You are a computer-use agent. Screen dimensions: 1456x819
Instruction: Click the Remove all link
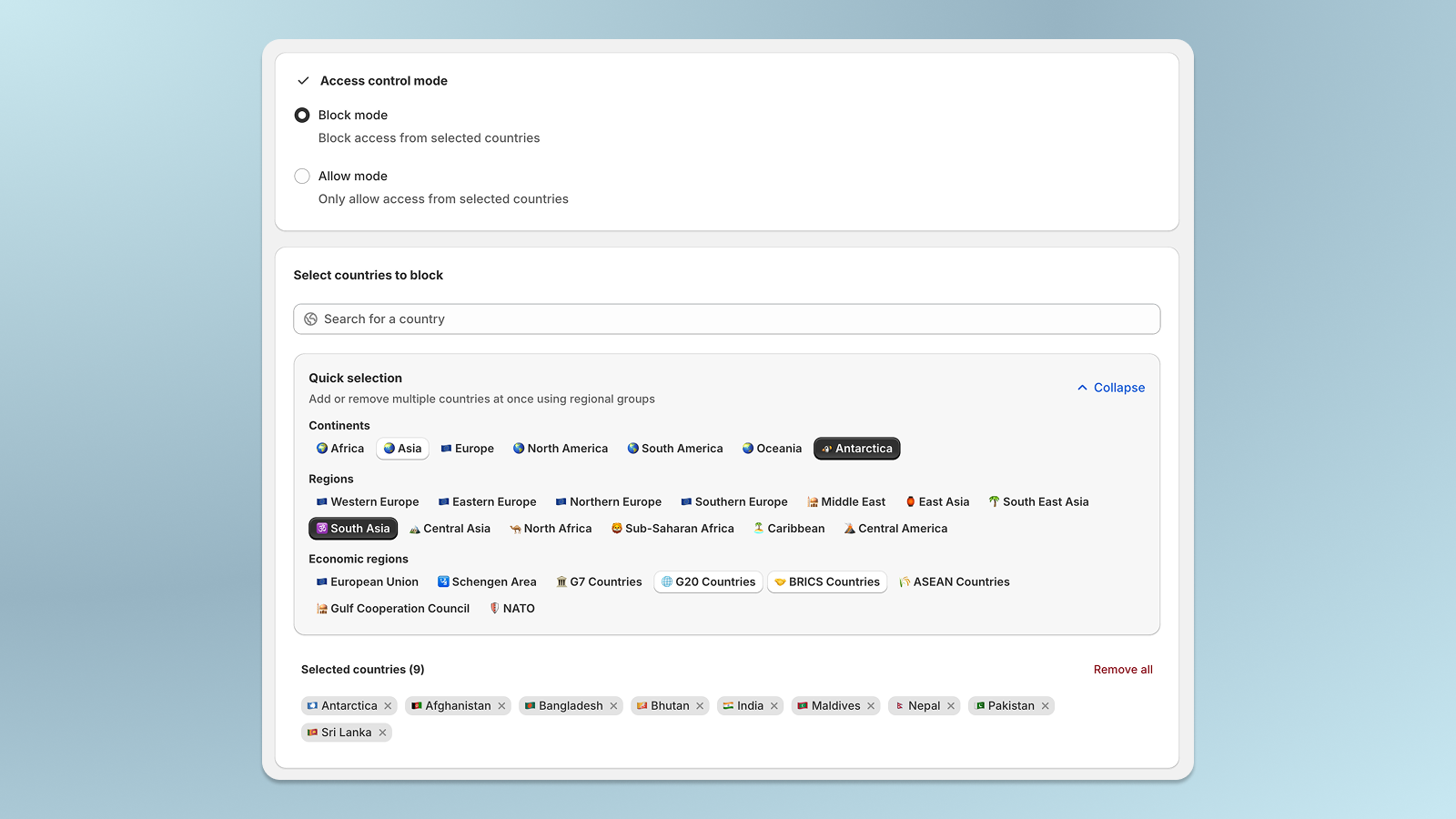tap(1123, 669)
